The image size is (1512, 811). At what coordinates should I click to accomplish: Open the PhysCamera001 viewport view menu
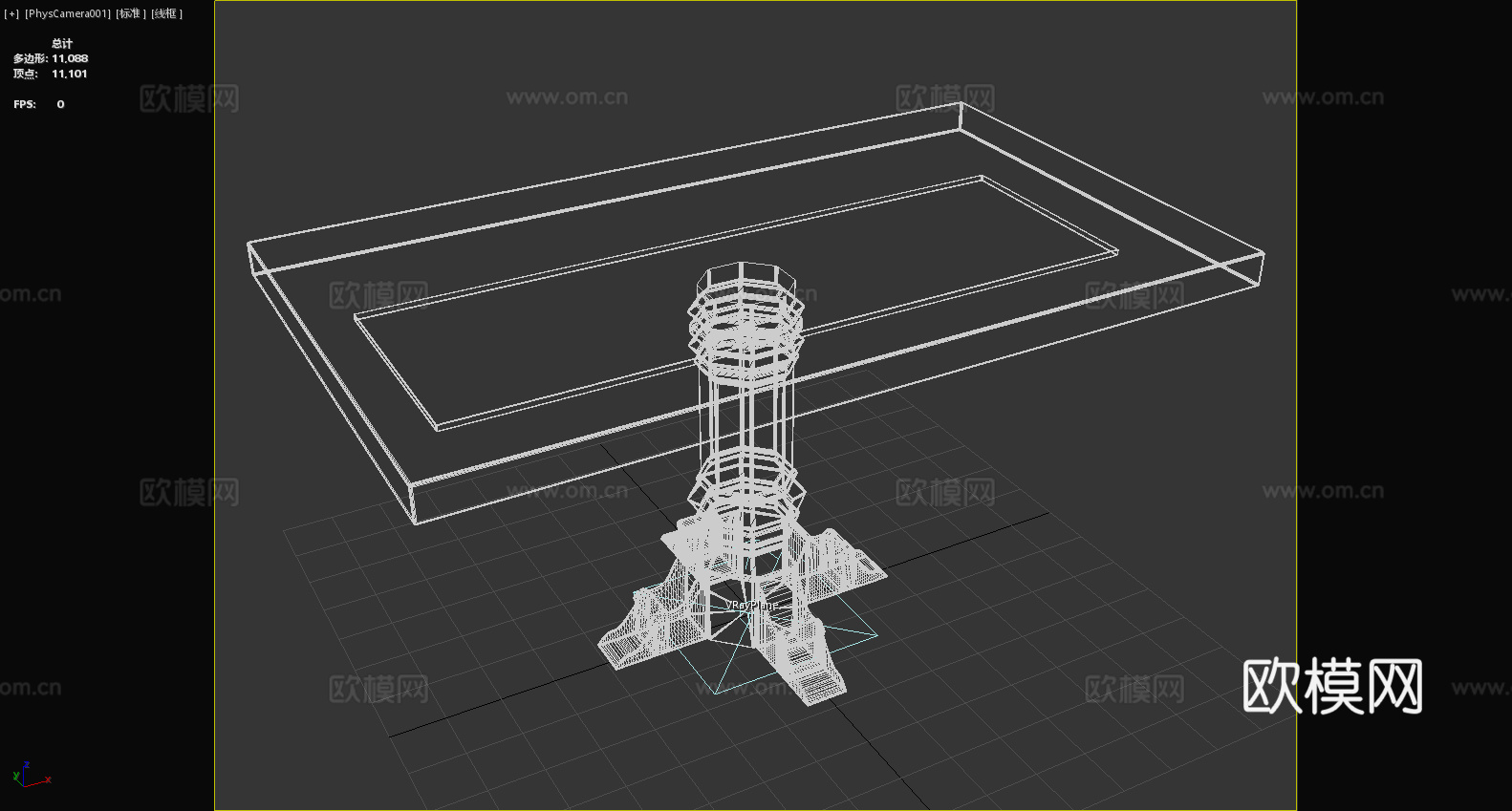tap(68, 14)
